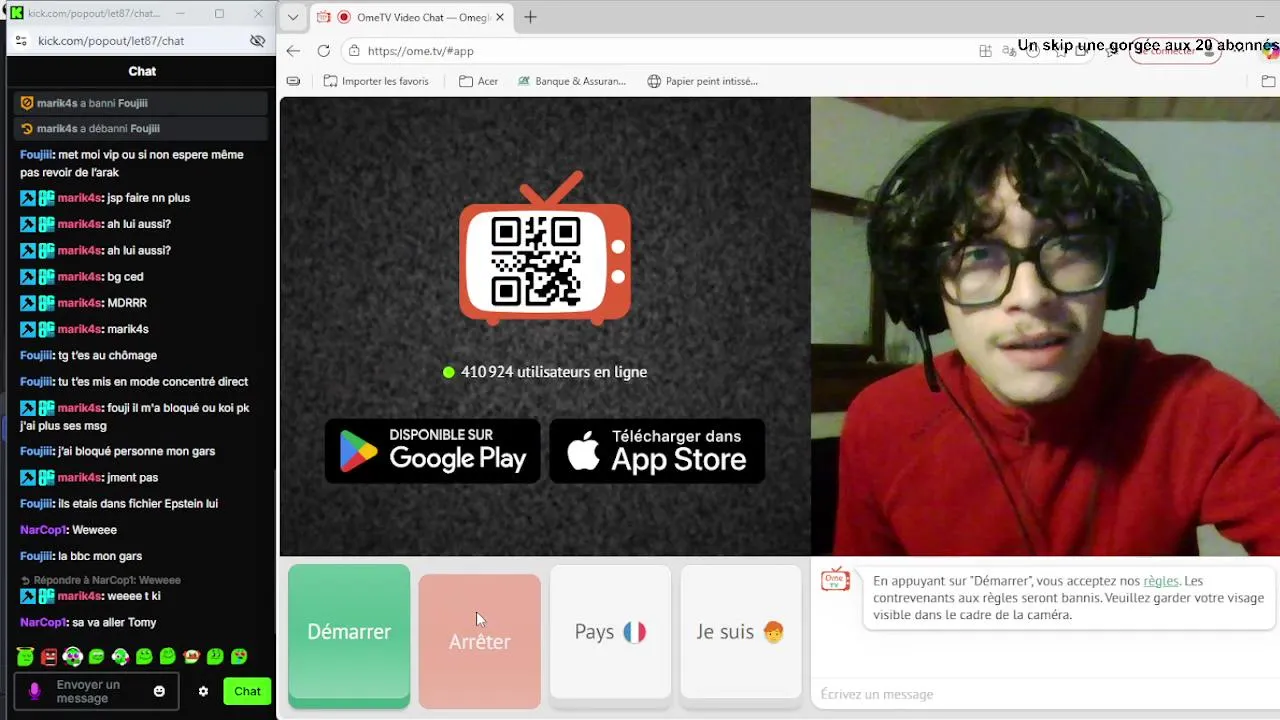Click the message 'jment pas' from marik4s
The height and width of the screenshot is (720, 1280).
(x=89, y=477)
